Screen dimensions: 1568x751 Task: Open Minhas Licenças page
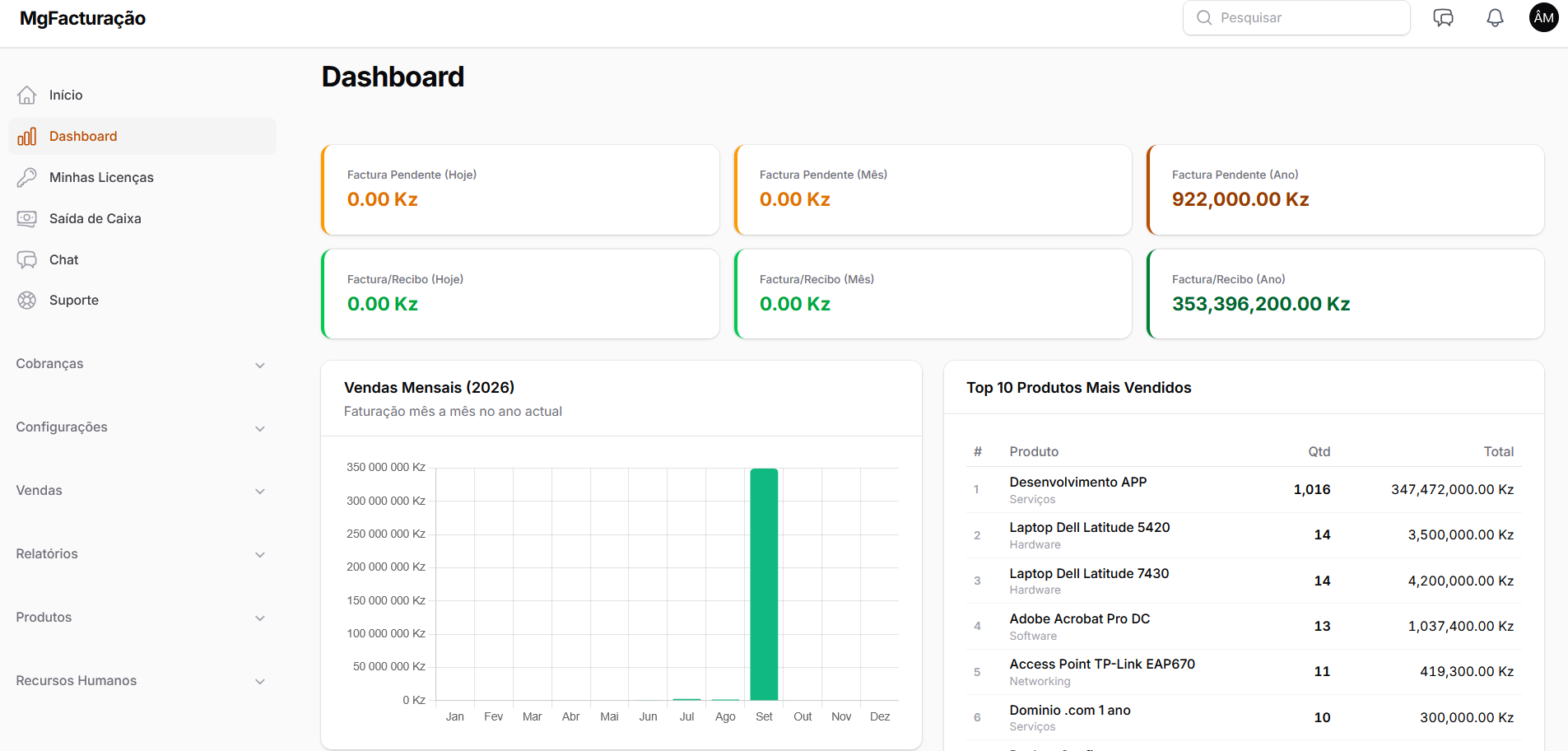coord(142,178)
